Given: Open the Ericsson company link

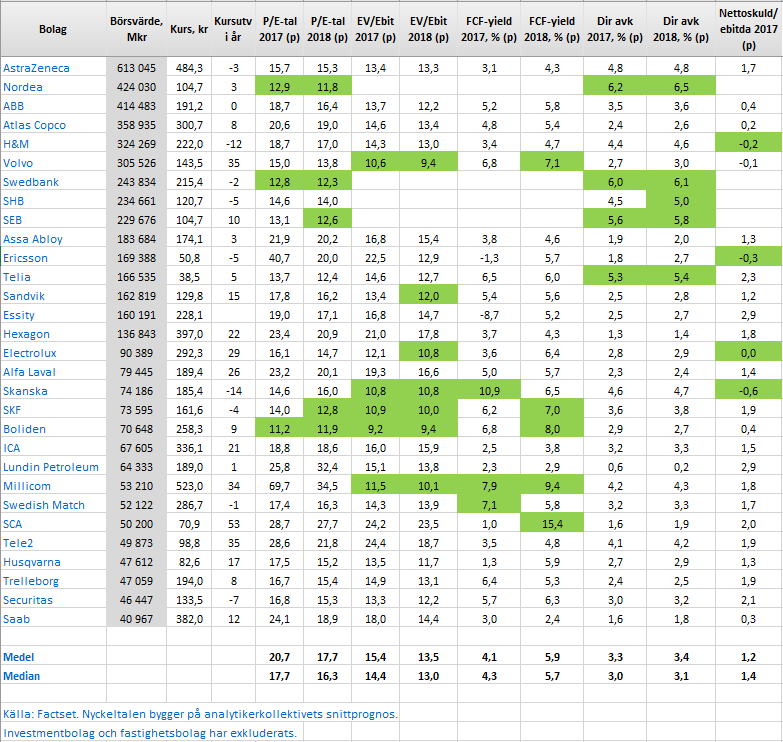Looking at the screenshot, I should (x=25, y=258).
